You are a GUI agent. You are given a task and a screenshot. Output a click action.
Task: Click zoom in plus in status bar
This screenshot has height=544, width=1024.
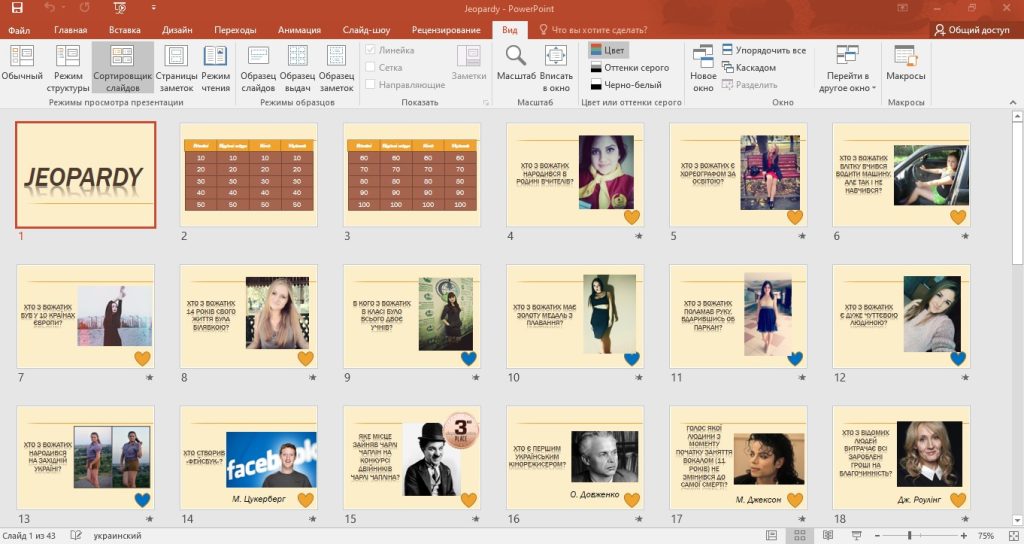(x=965, y=536)
